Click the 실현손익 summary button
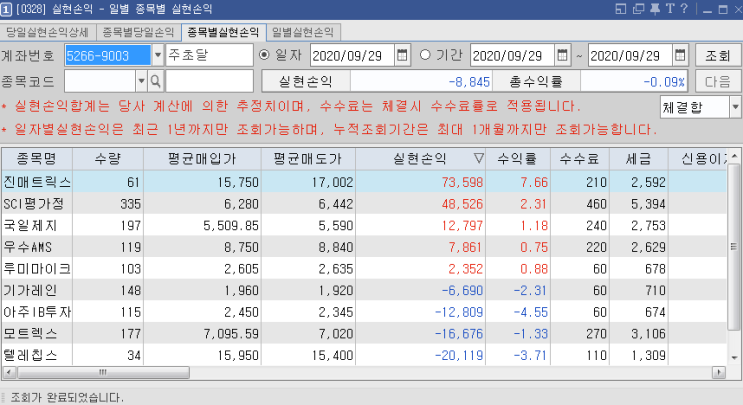743x405 pixels. (306, 81)
